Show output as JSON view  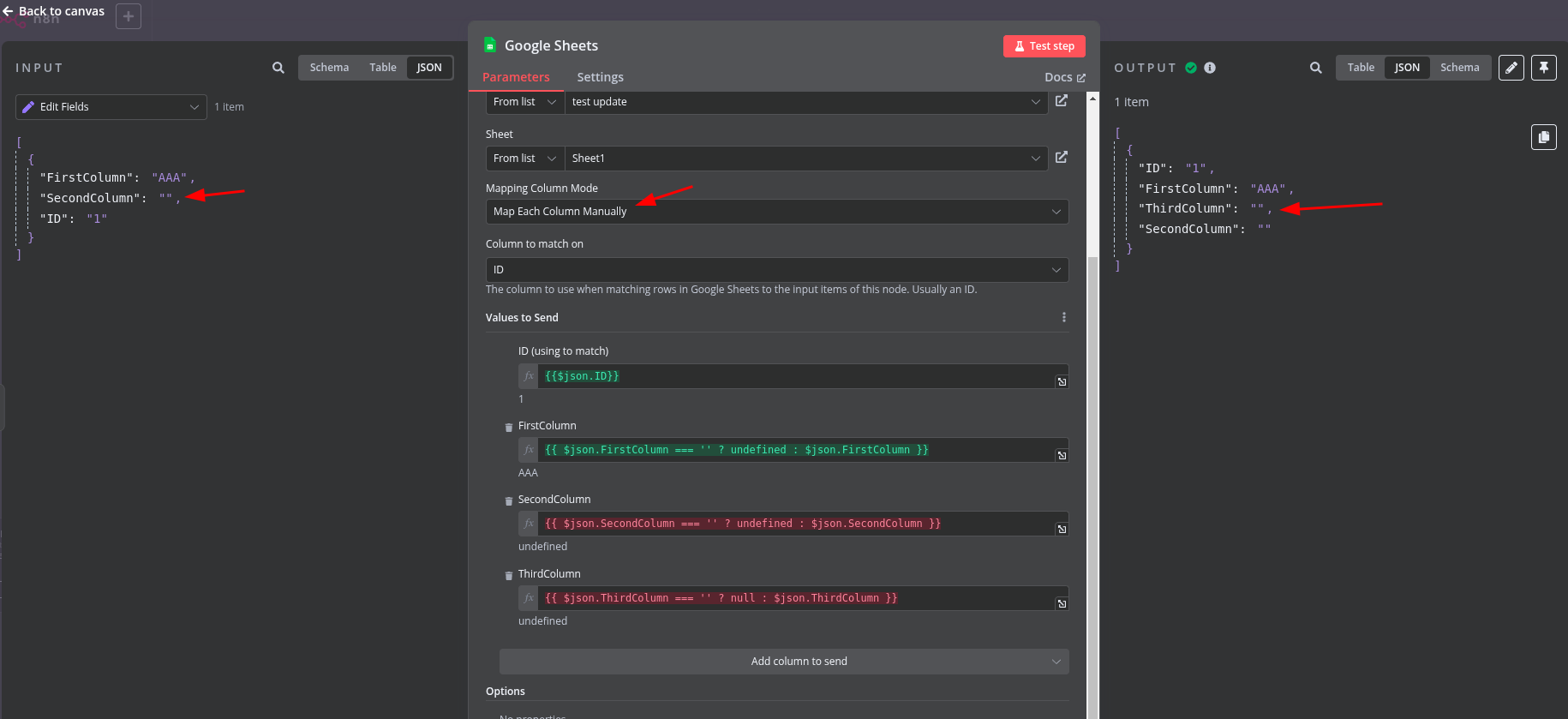[x=1407, y=68]
